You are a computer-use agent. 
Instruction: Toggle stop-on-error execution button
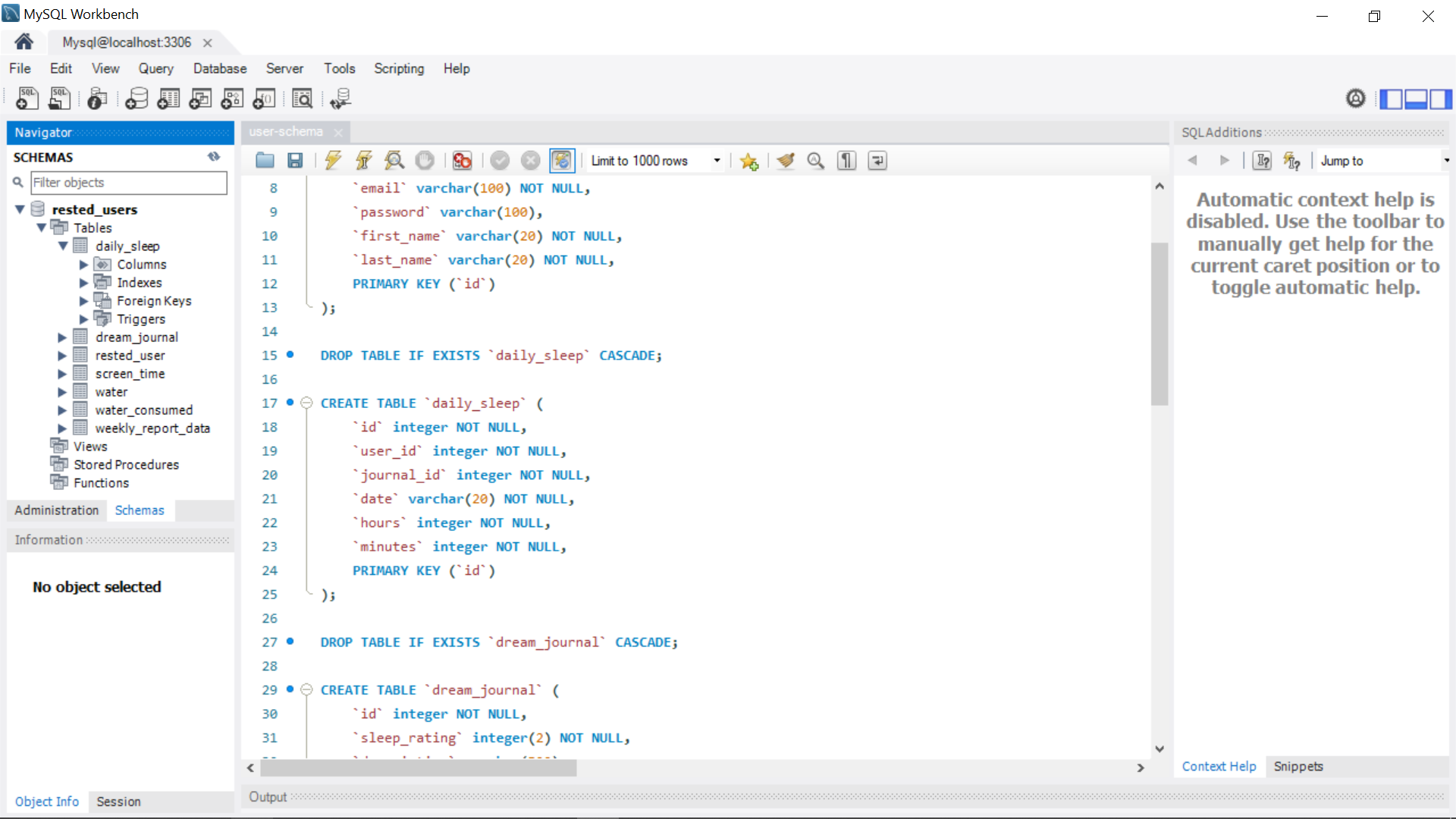click(x=462, y=161)
